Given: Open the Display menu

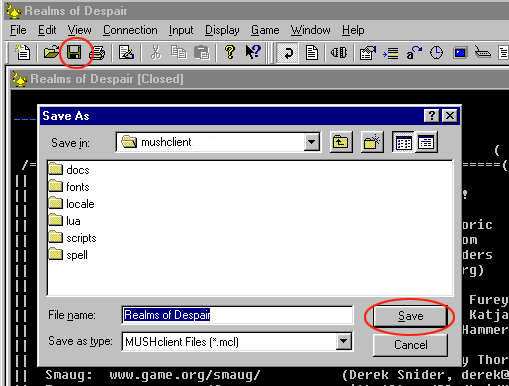Looking at the screenshot, I should 222,30.
